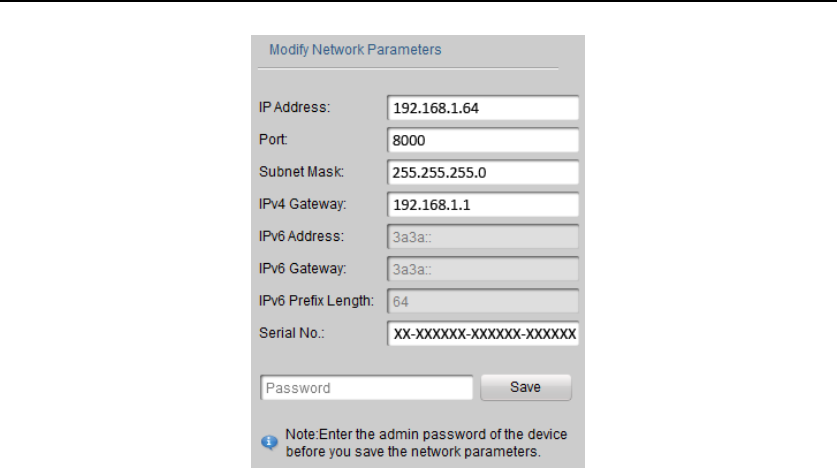Click the IP Address label

[294, 106]
